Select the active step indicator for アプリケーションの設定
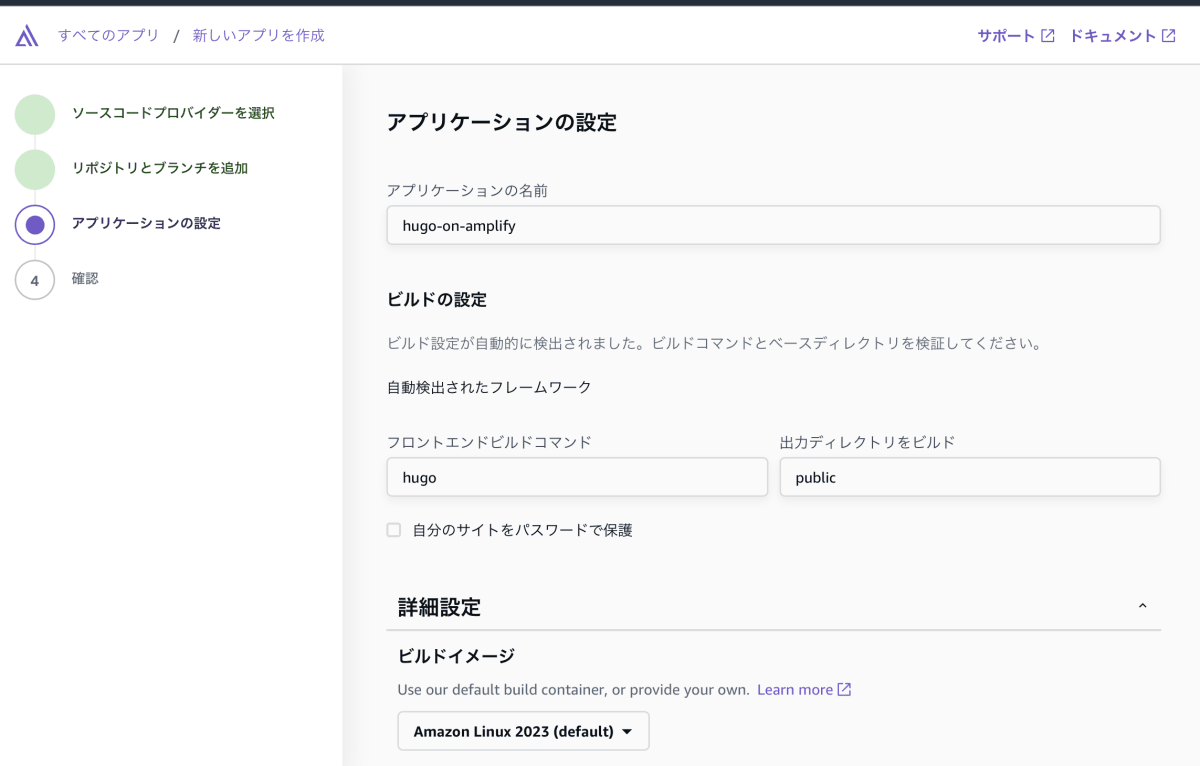This screenshot has width=1200, height=766. [35, 224]
